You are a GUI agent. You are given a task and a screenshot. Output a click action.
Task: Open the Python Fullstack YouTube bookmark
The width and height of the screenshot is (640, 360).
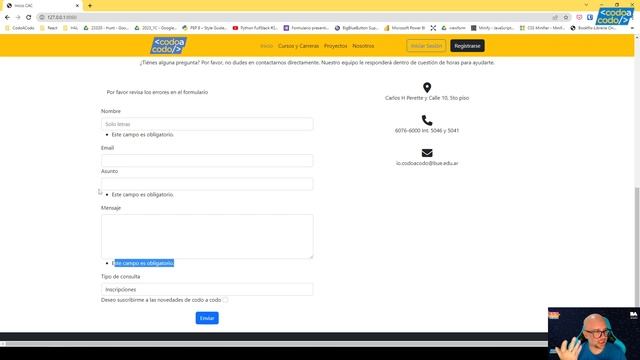click(255, 28)
